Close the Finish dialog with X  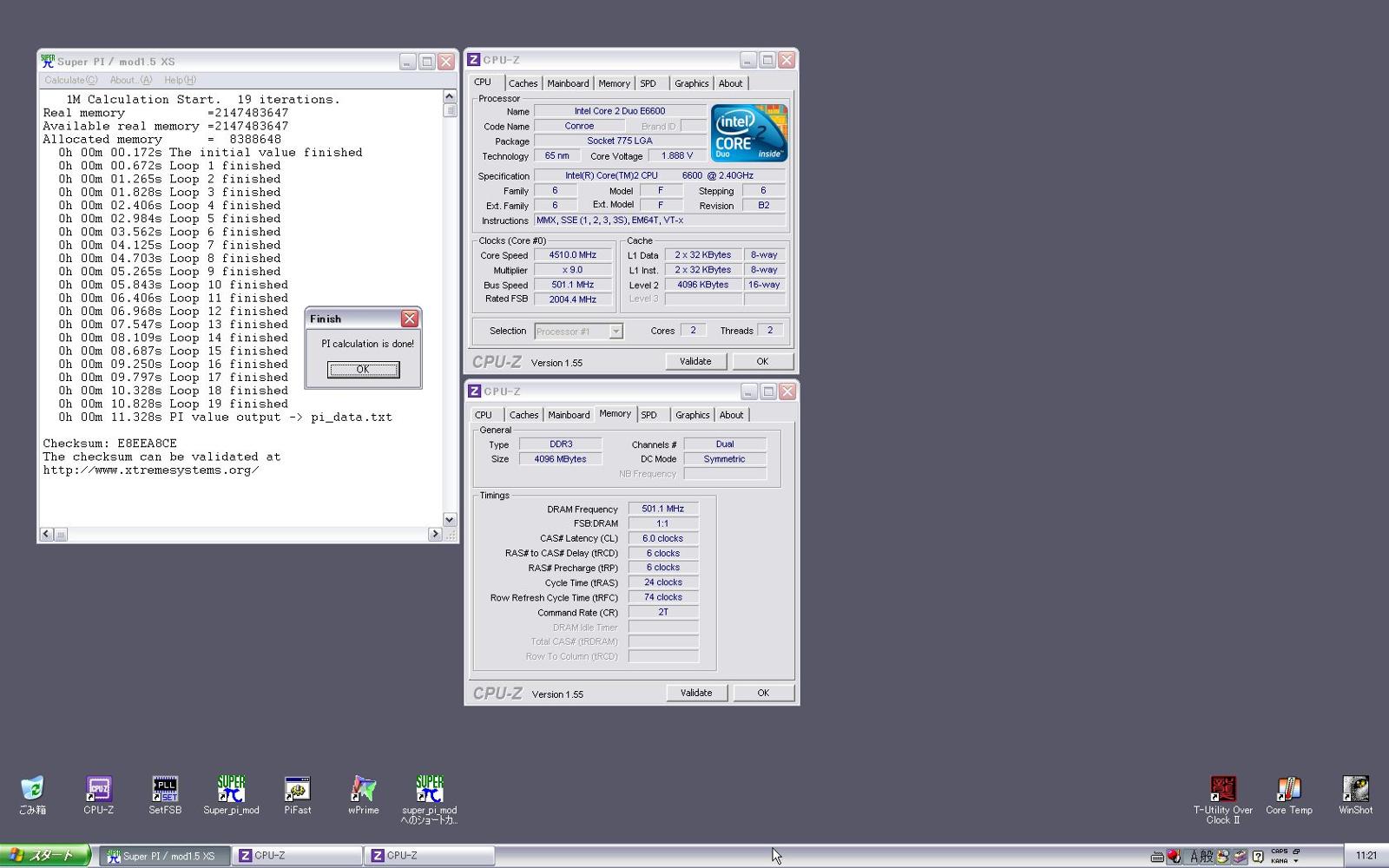click(410, 319)
